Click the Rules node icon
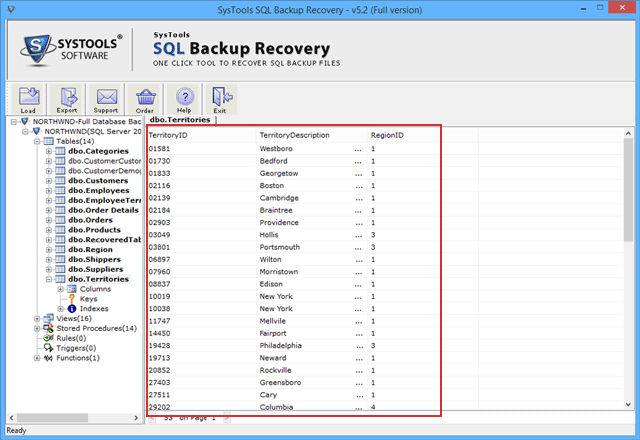Screen dimensions: 640x440 point(49,338)
